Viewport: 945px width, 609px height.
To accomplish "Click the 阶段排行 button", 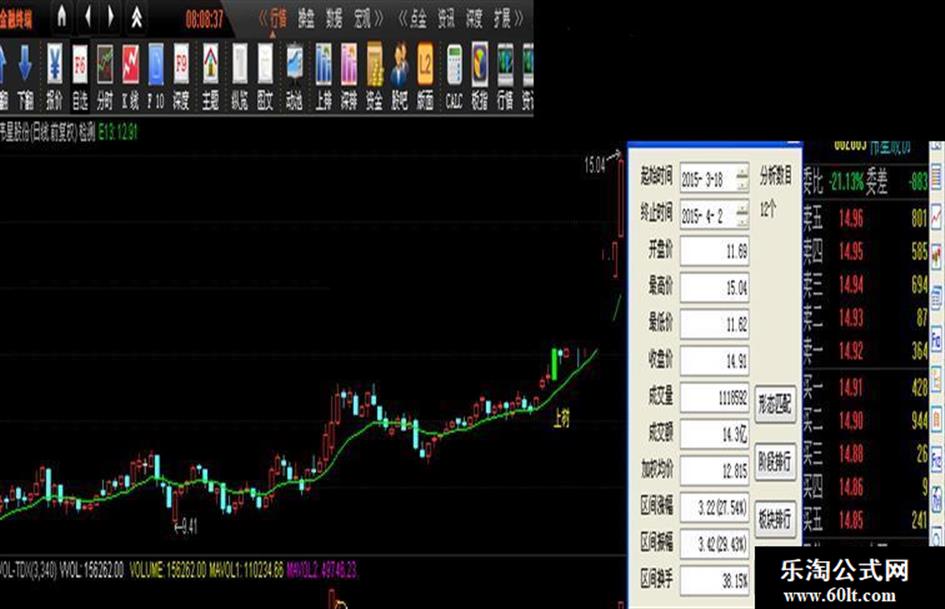I will pos(775,462).
